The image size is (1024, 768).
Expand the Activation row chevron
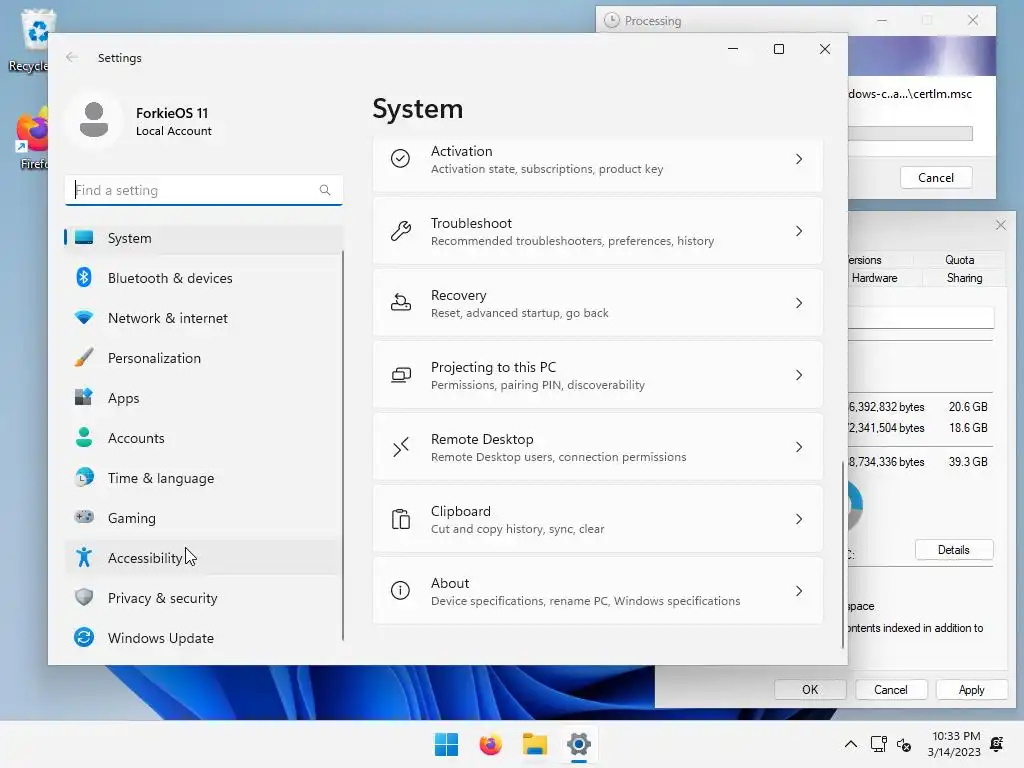(x=799, y=159)
